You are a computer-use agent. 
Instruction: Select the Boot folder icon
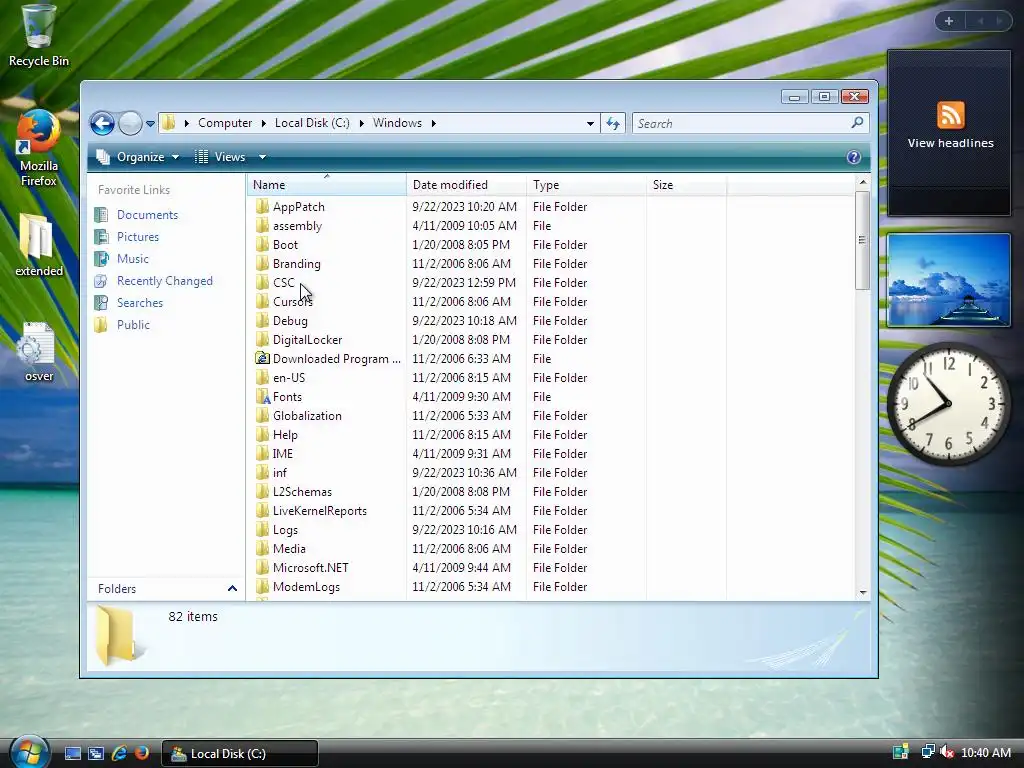(x=262, y=244)
